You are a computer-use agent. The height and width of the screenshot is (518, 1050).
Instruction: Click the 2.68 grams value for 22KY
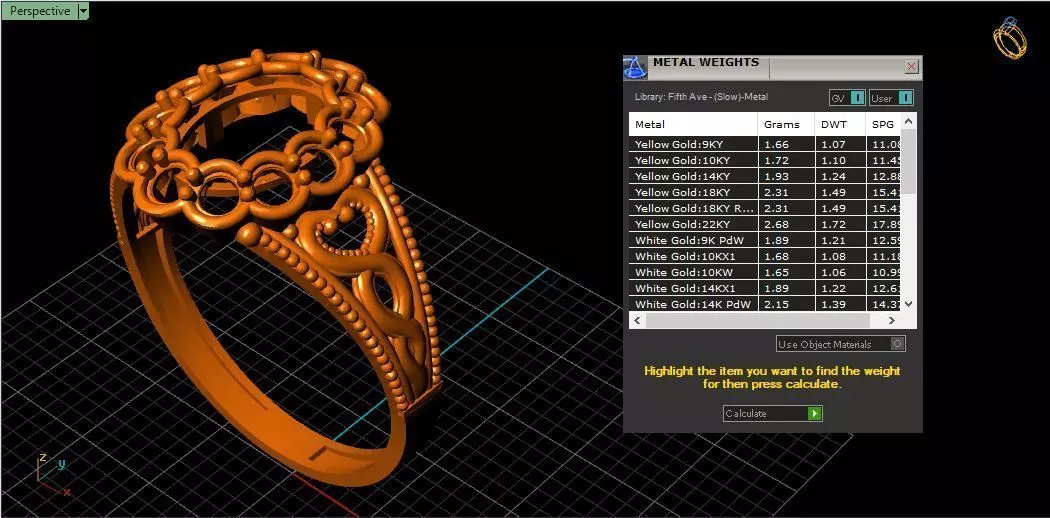click(777, 224)
